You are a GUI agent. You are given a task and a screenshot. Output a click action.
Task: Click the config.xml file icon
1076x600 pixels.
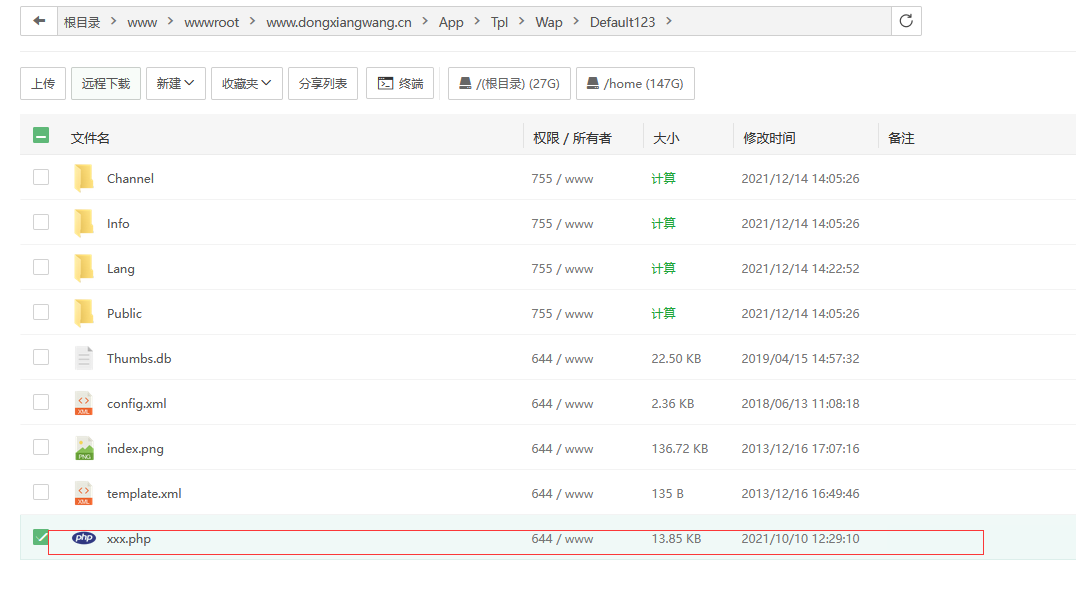point(84,403)
